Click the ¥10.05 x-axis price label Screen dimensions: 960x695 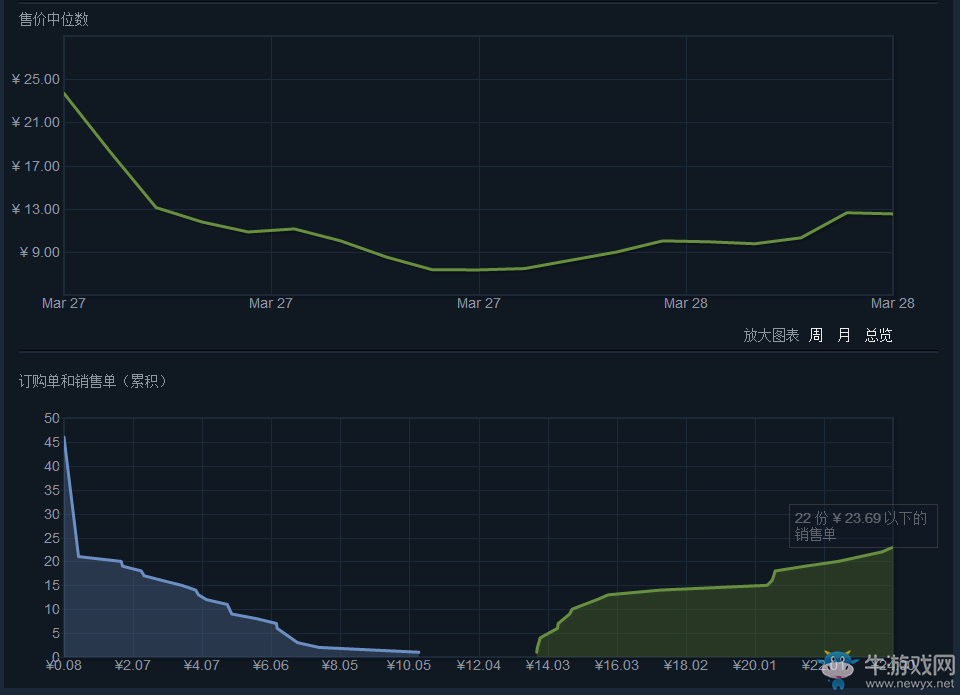click(409, 666)
